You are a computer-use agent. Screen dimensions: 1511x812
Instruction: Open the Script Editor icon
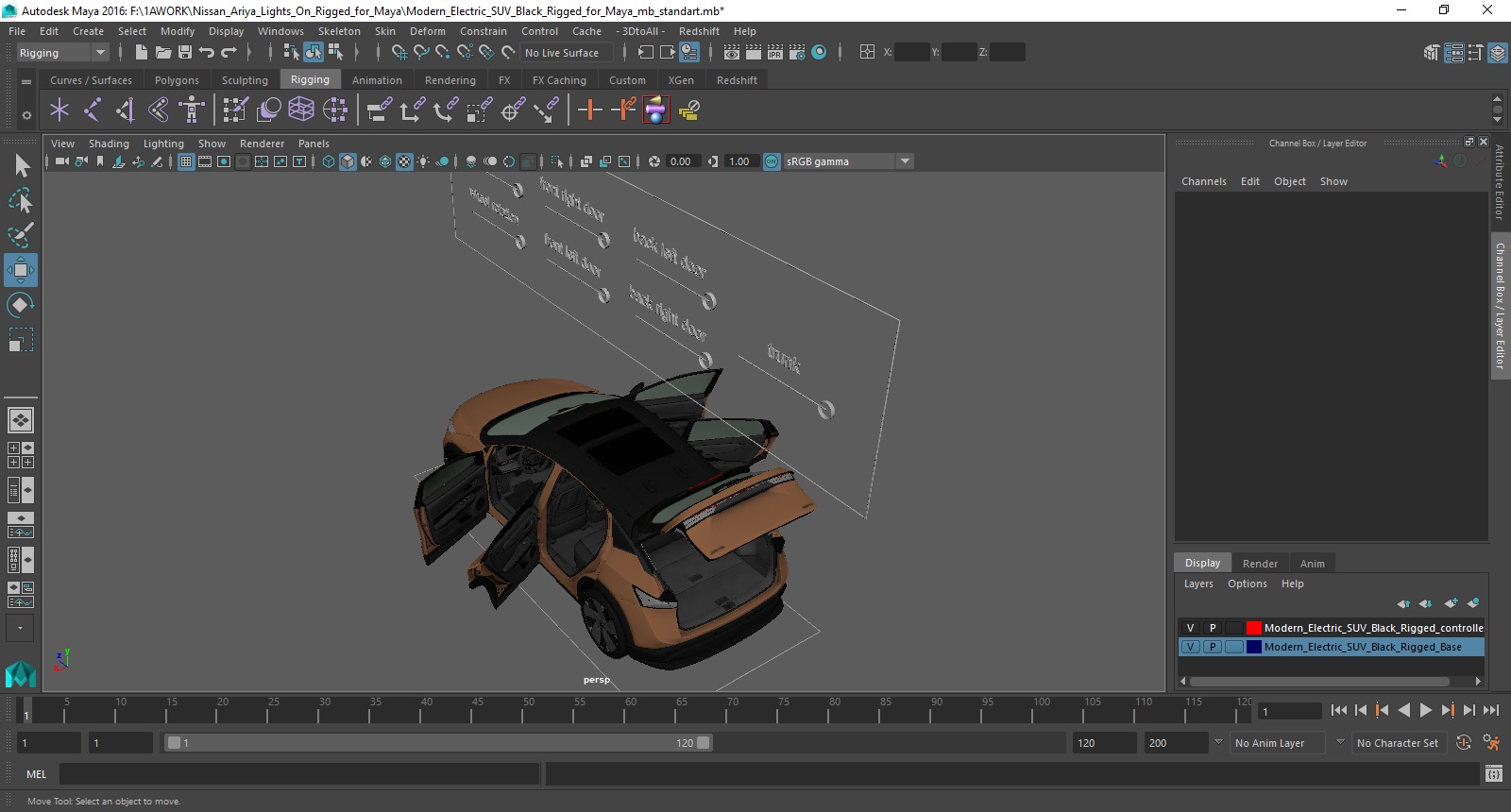click(1493, 774)
